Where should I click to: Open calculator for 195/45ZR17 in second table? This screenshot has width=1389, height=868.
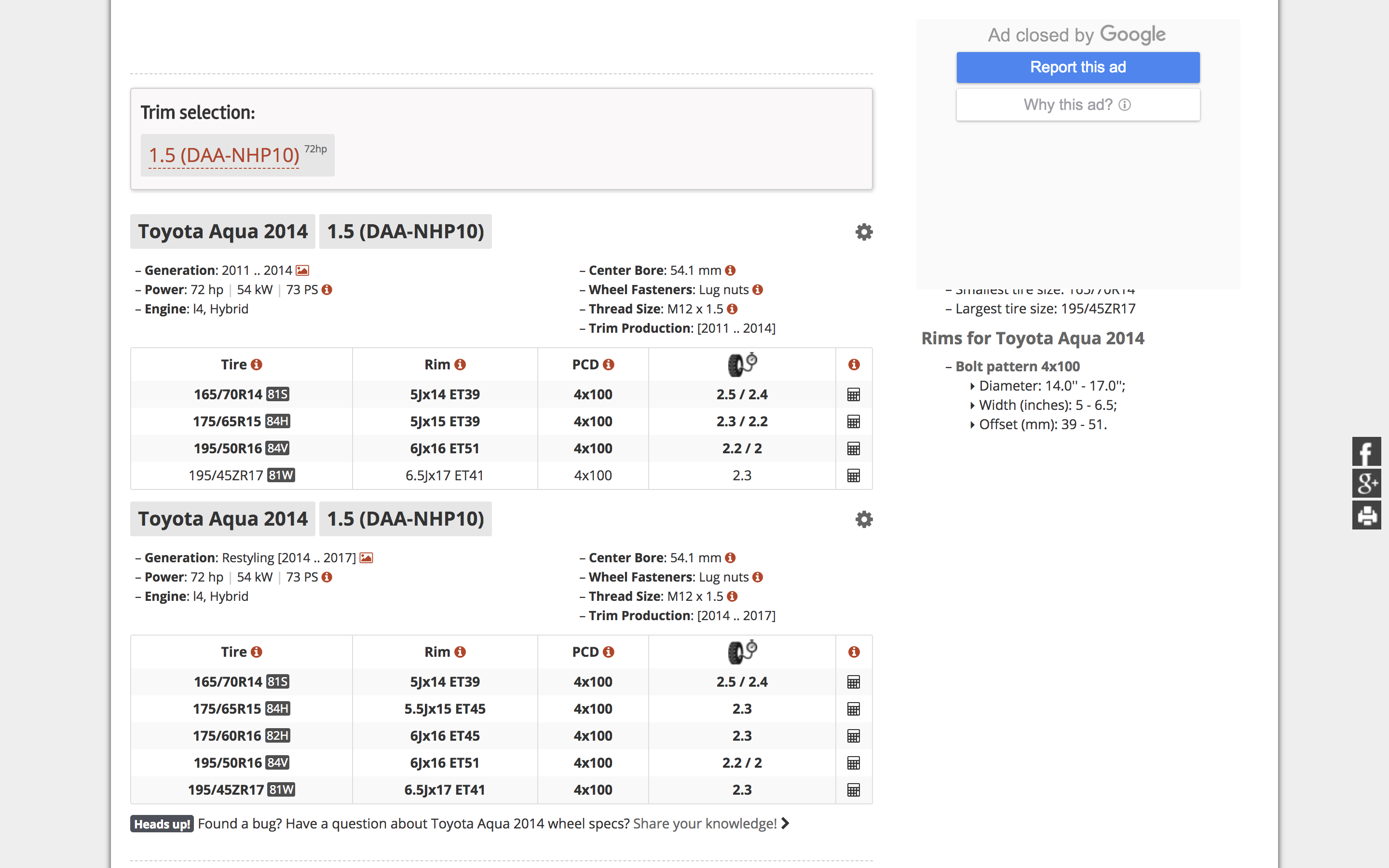(x=854, y=790)
